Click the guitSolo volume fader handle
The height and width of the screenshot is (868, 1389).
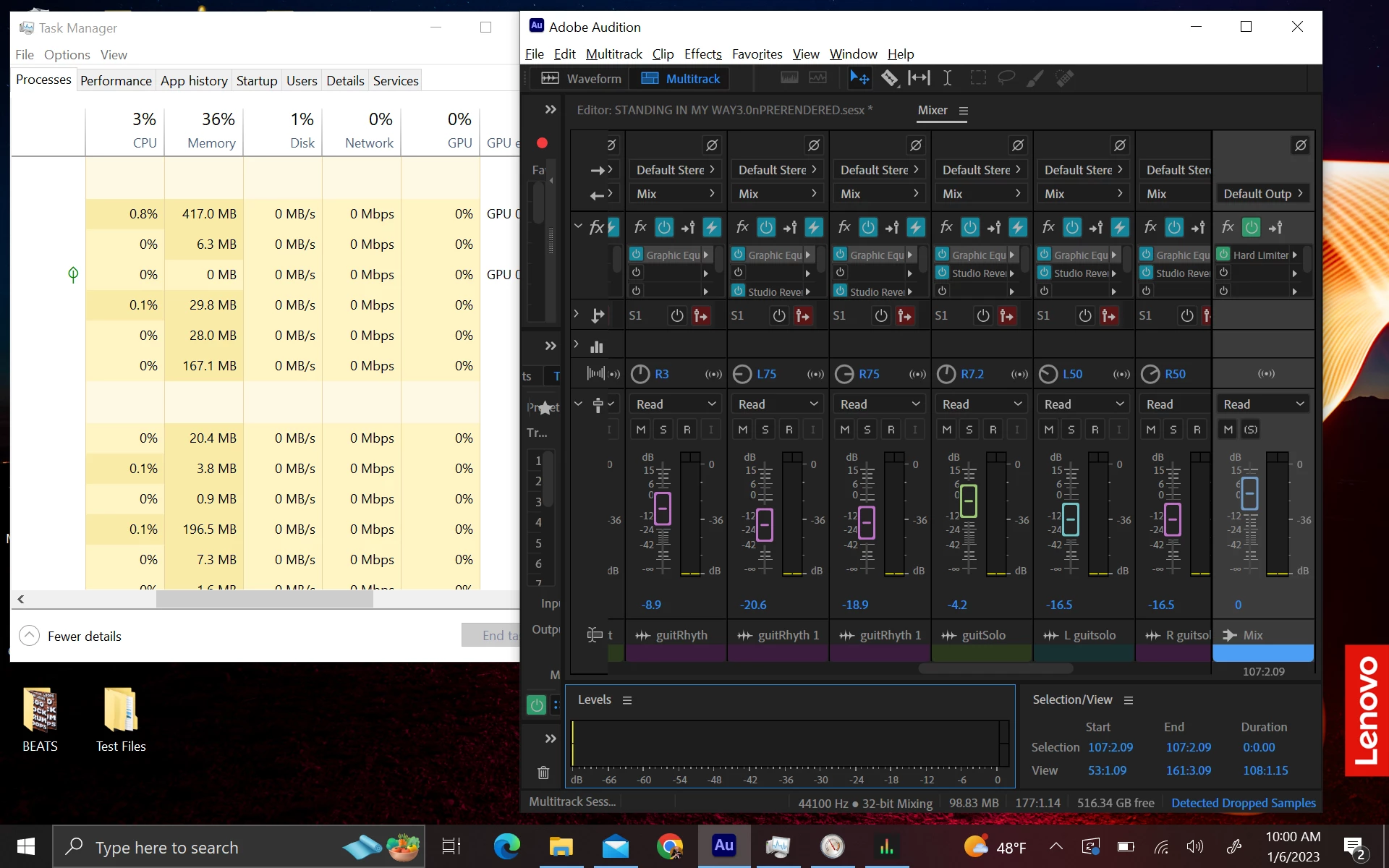(x=969, y=501)
